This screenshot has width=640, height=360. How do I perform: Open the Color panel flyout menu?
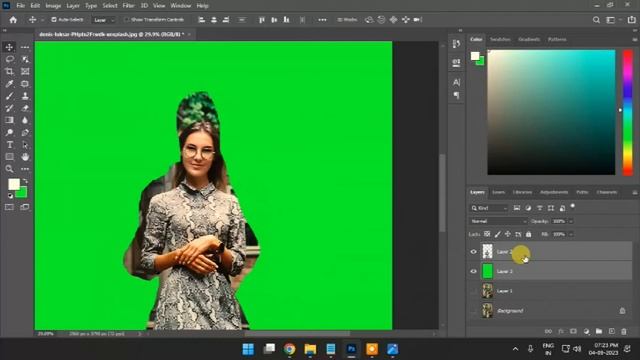(635, 40)
